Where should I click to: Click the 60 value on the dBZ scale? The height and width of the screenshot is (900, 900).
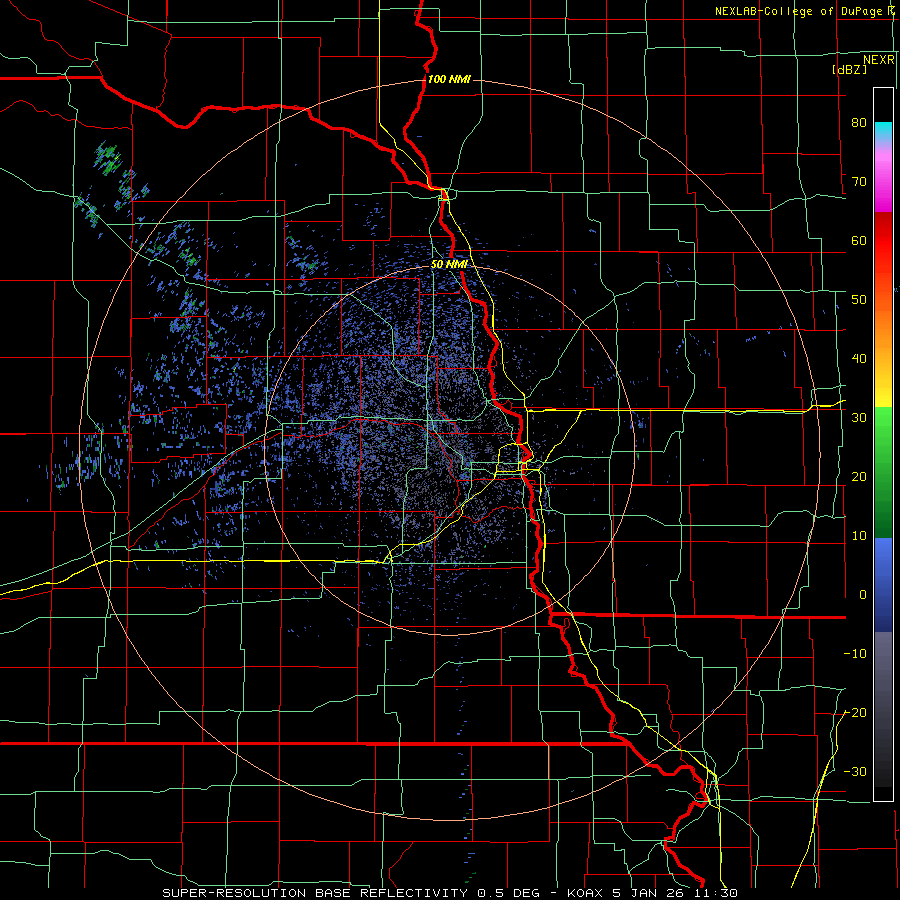click(x=859, y=241)
